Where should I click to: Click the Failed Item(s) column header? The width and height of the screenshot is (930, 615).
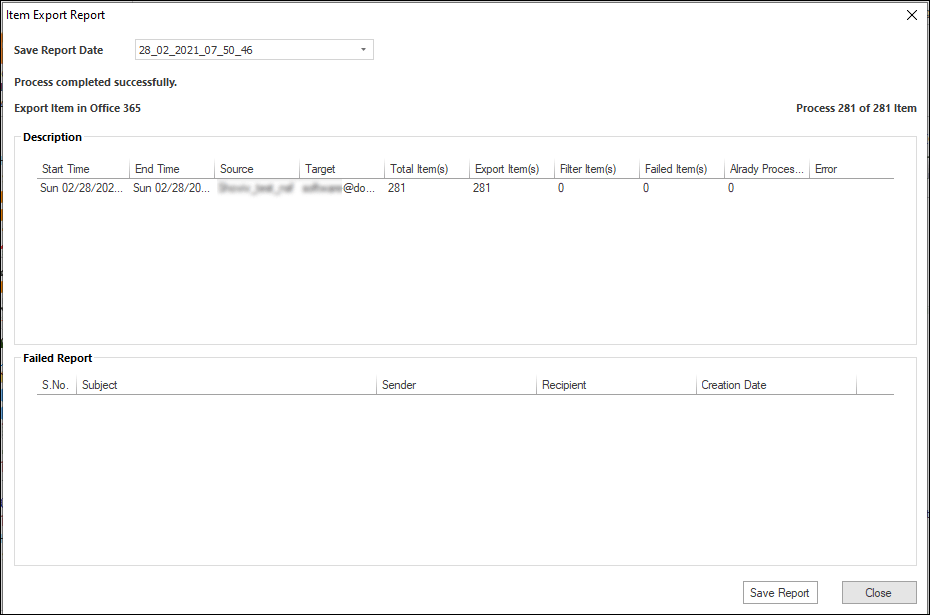tap(682, 169)
